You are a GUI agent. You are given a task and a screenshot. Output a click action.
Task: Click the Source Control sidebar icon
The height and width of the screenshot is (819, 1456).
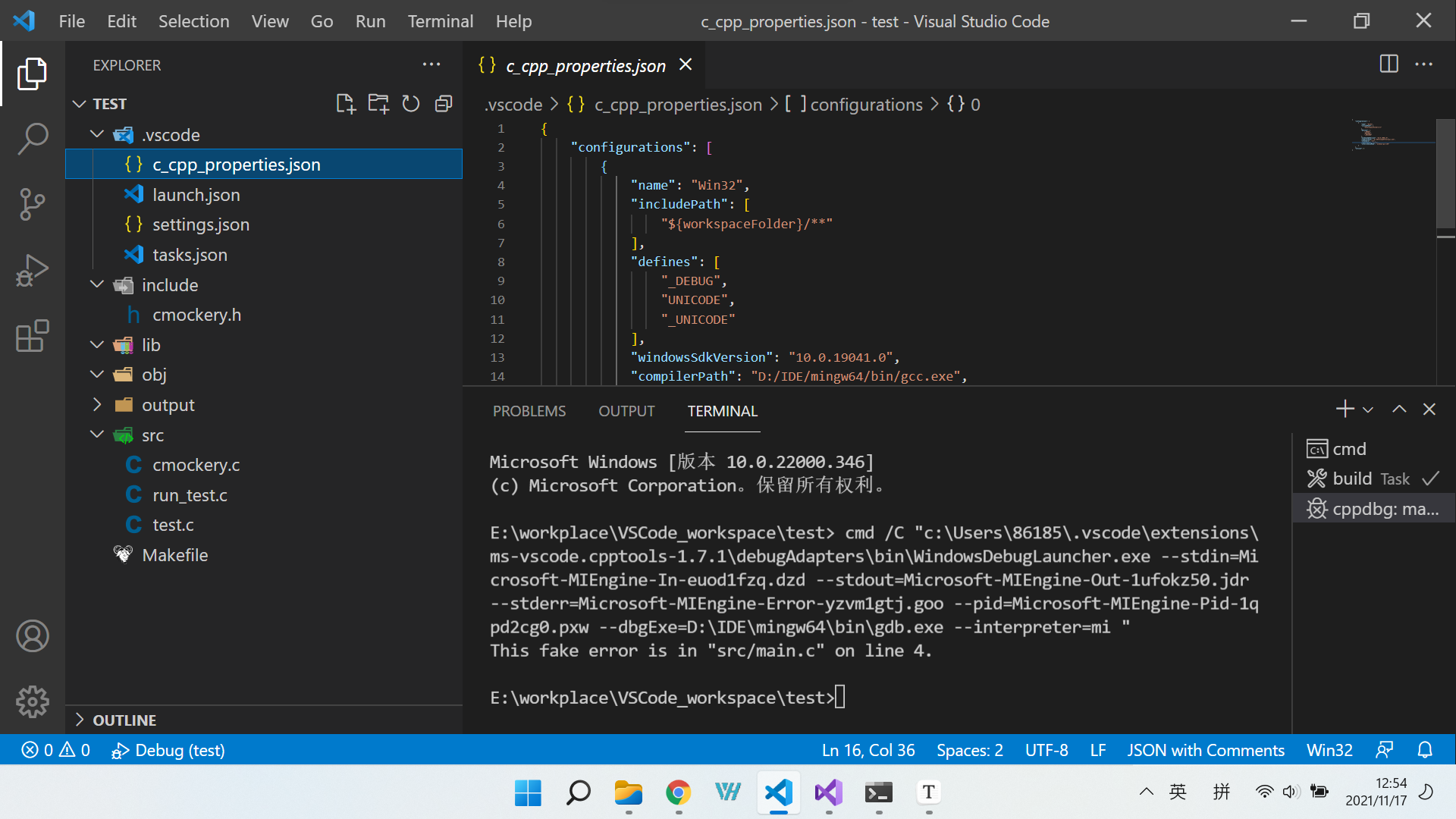click(x=32, y=205)
